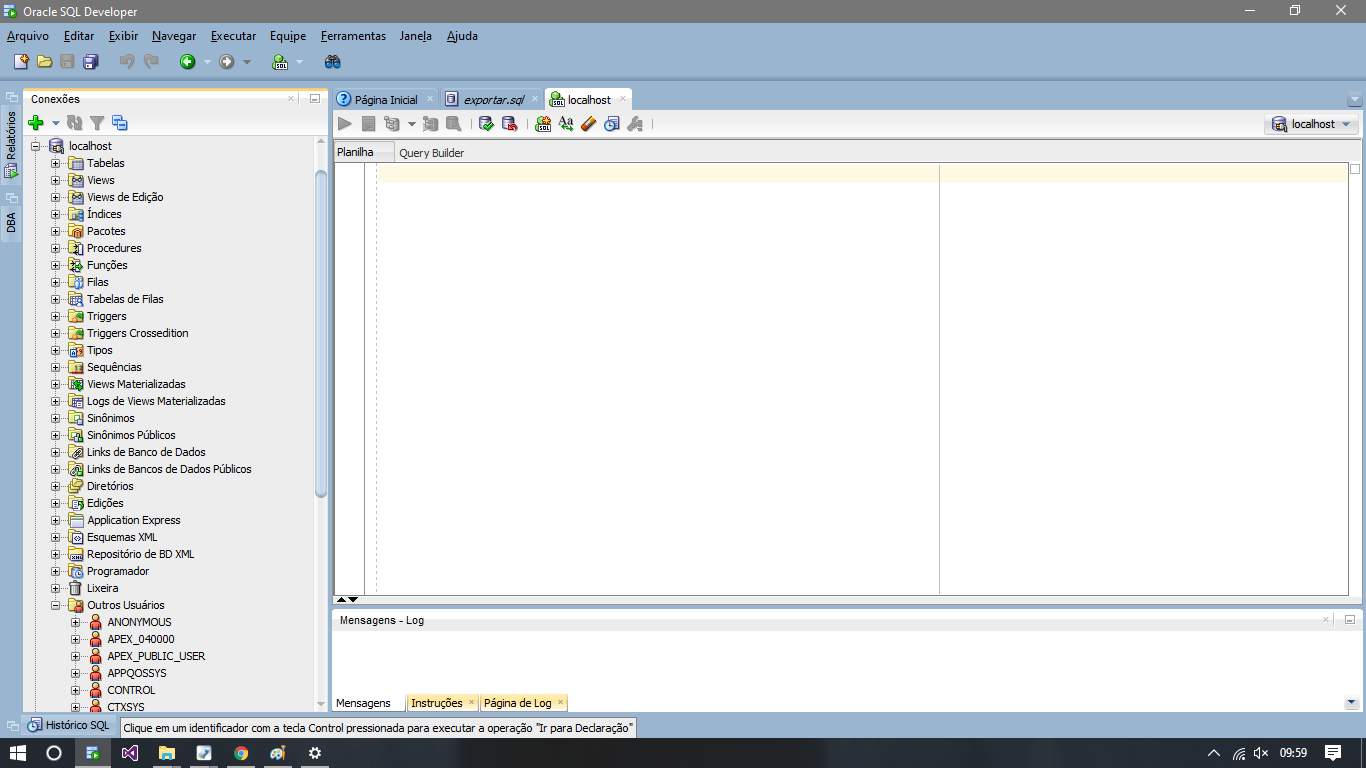The image size is (1366, 768).
Task: Click the Open folder icon
Action: pos(44,62)
